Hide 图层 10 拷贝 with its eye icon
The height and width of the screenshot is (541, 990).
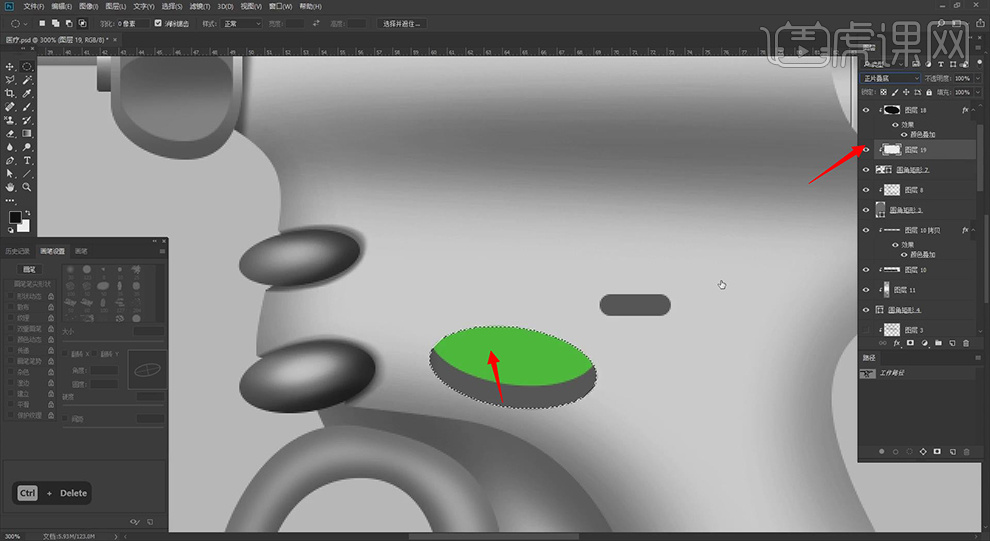866,230
